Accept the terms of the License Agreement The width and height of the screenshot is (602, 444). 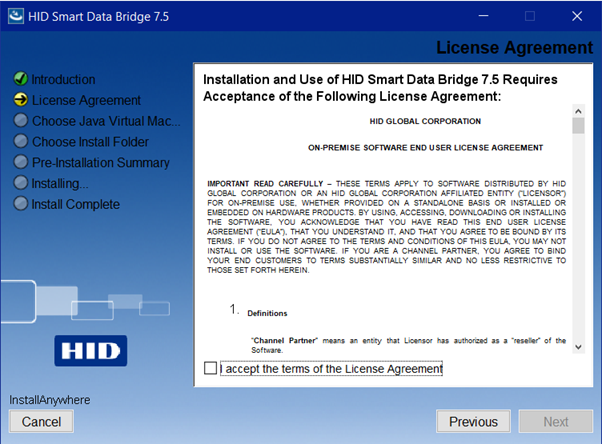210,369
